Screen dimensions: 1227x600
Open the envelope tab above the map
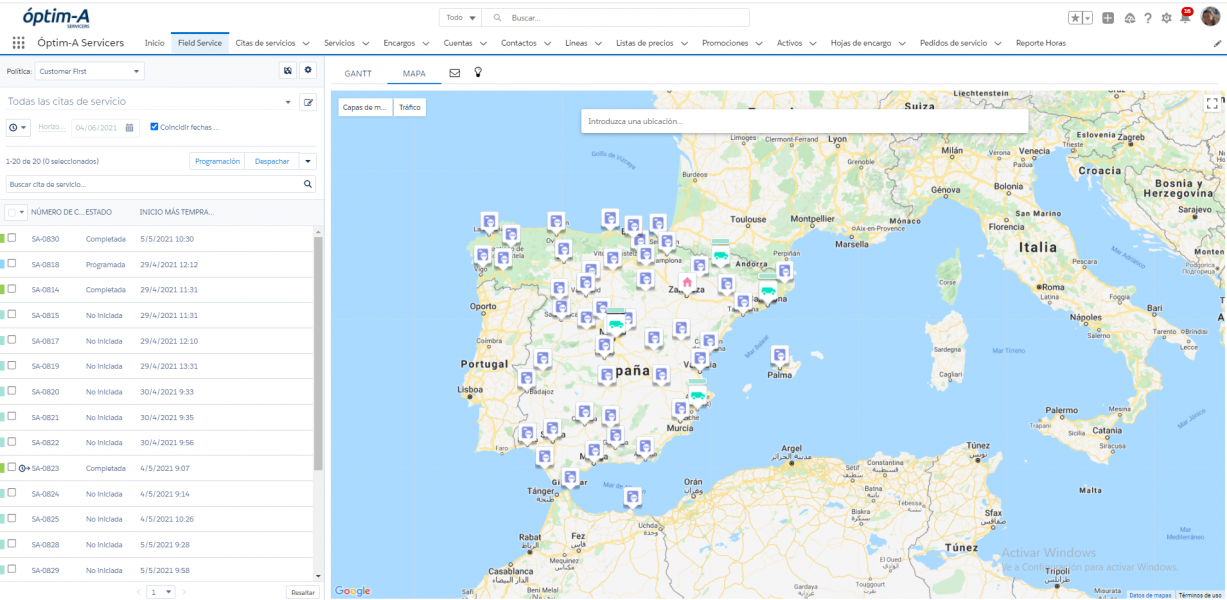click(x=454, y=73)
